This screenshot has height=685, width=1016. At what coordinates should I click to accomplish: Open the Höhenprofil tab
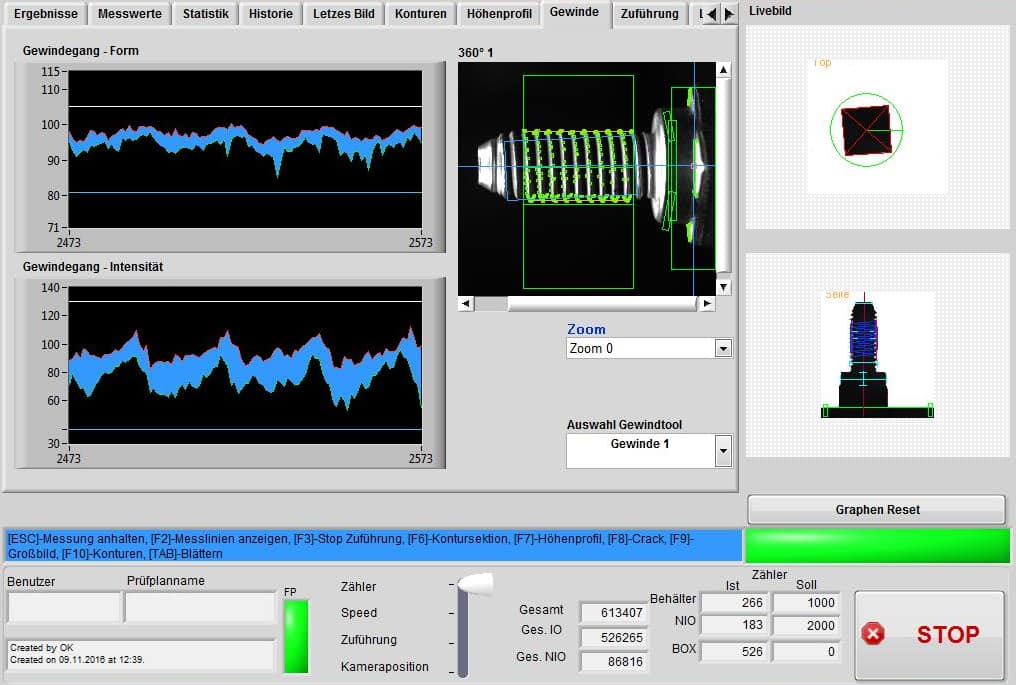pos(498,14)
